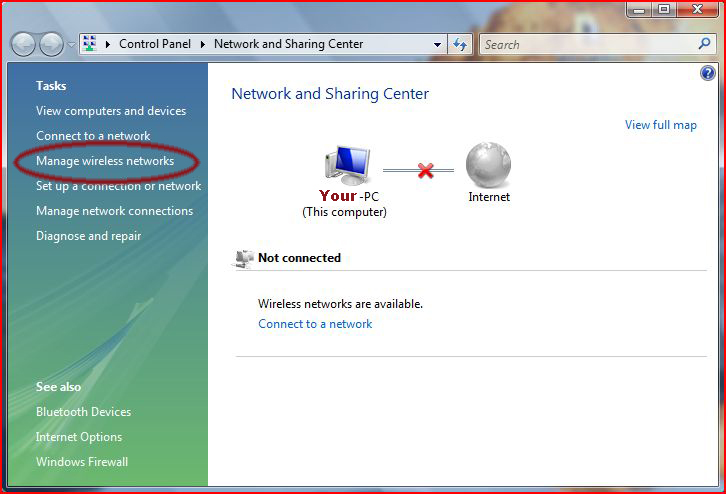Open Manage network connections
Viewport: 726px width, 494px height.
coord(114,211)
